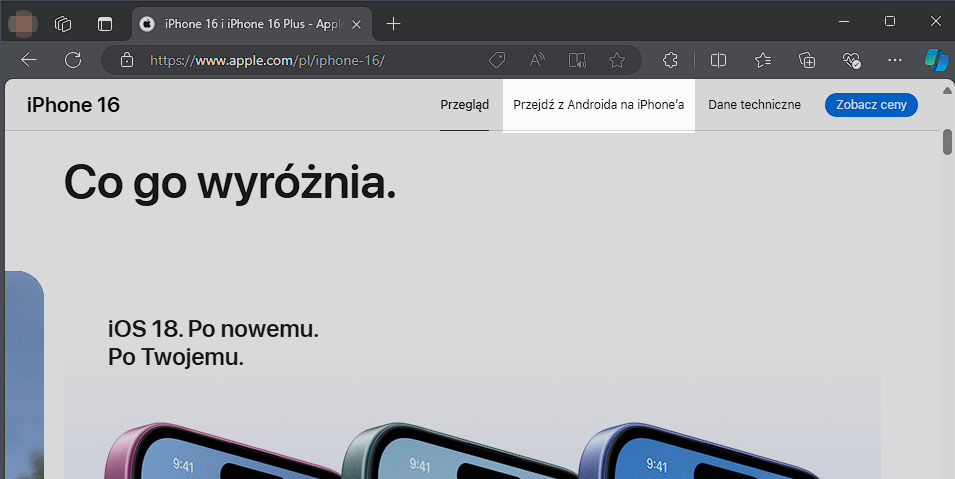The width and height of the screenshot is (955, 479).
Task: Add this page to favorites with the star
Action: point(617,60)
